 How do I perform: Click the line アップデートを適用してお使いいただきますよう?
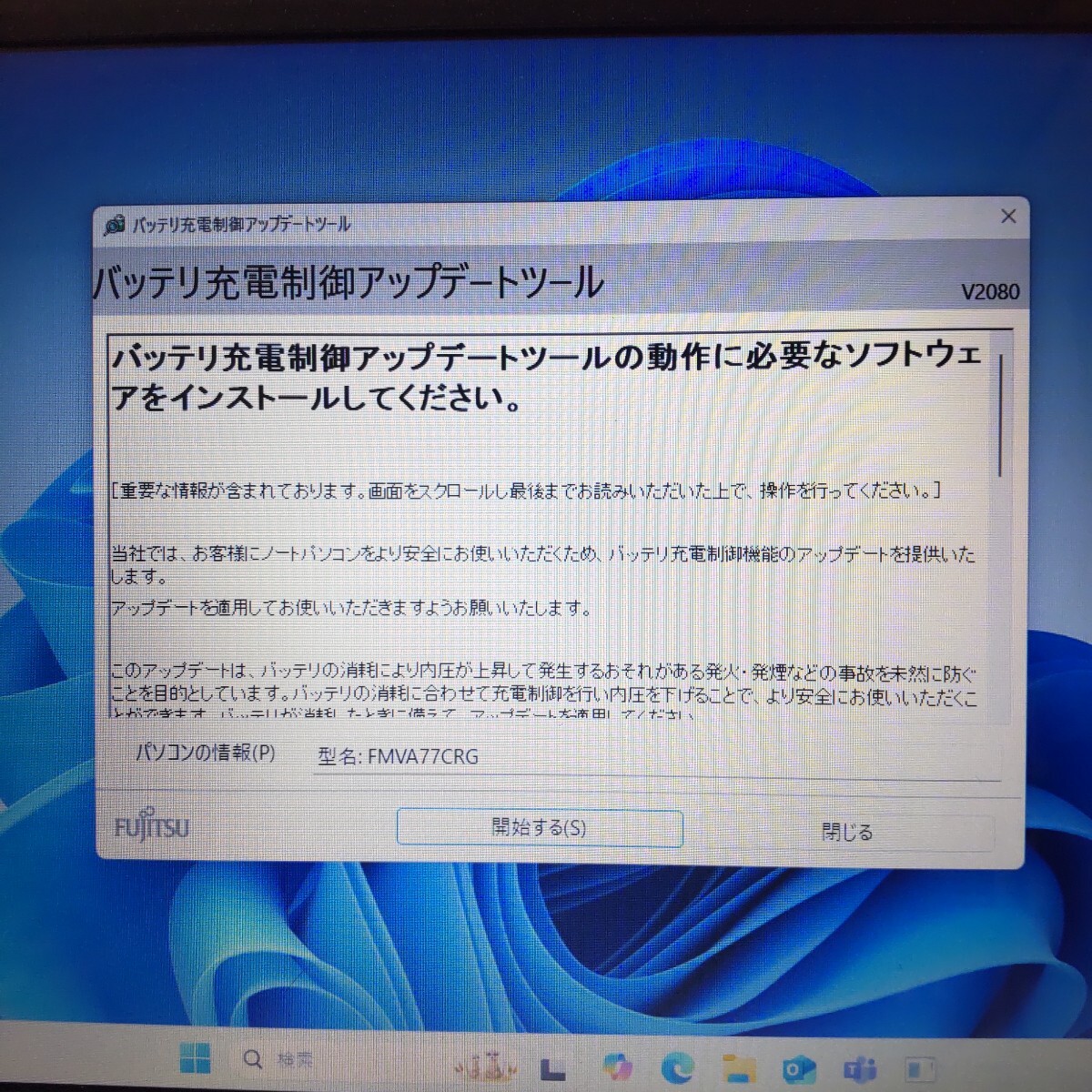point(351,608)
